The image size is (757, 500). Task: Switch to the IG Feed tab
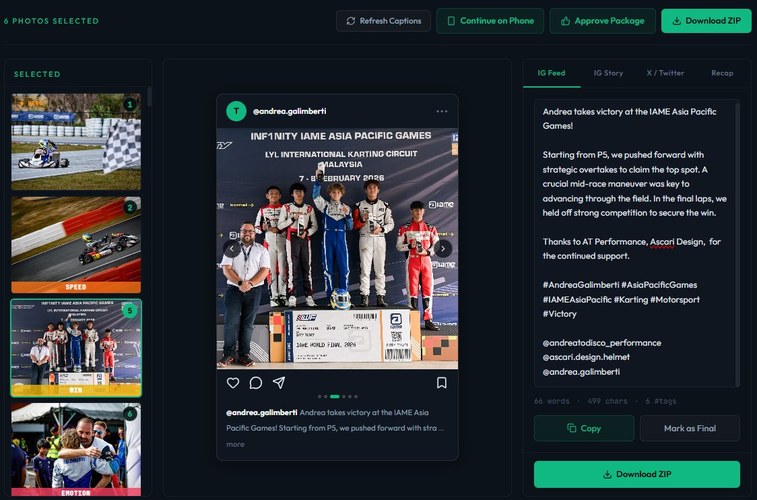(551, 73)
